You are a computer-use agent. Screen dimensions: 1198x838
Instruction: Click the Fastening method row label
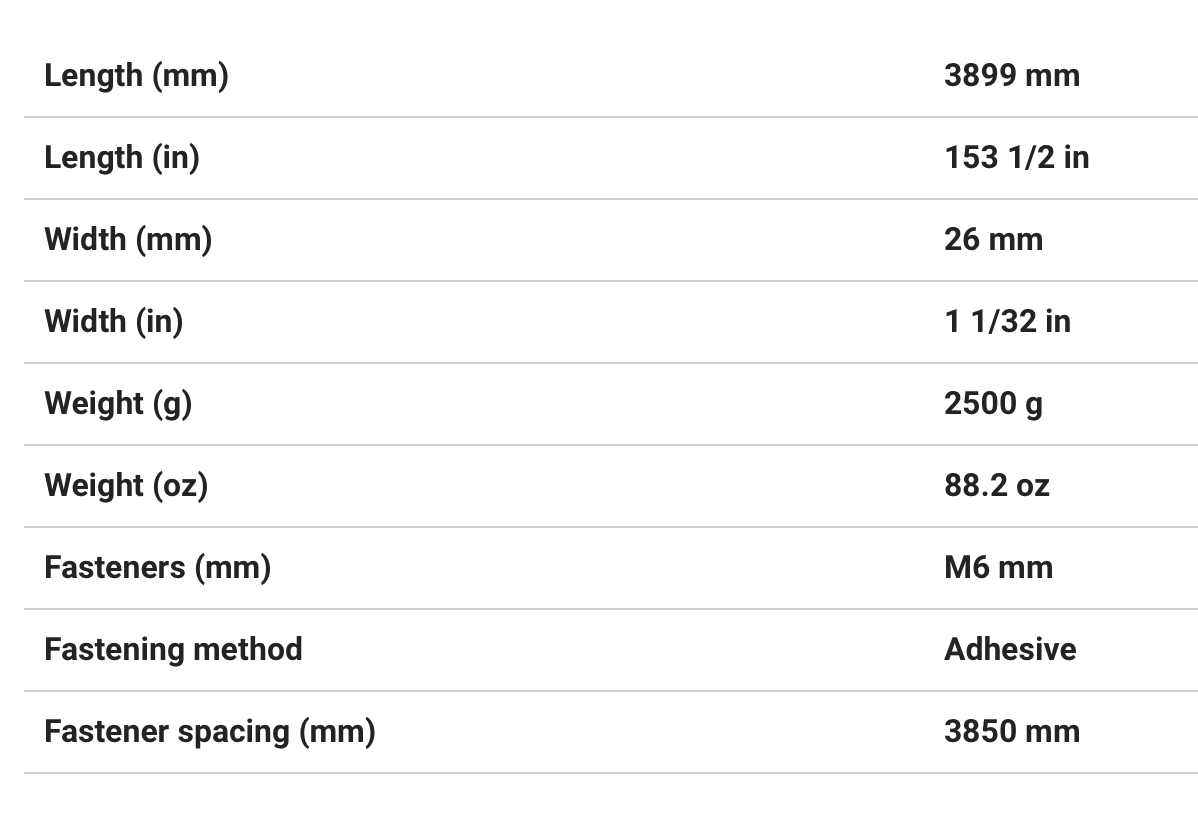[x=173, y=650]
